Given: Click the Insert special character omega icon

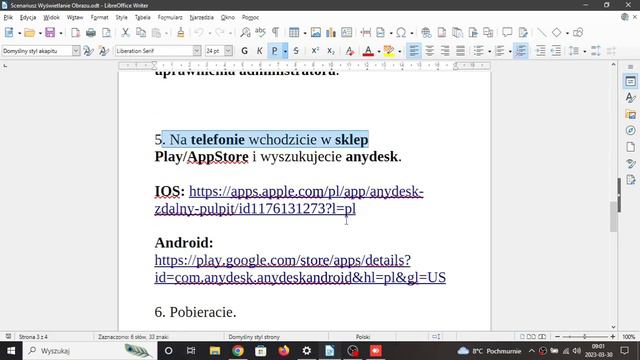Looking at the screenshot, I should coord(401,33).
